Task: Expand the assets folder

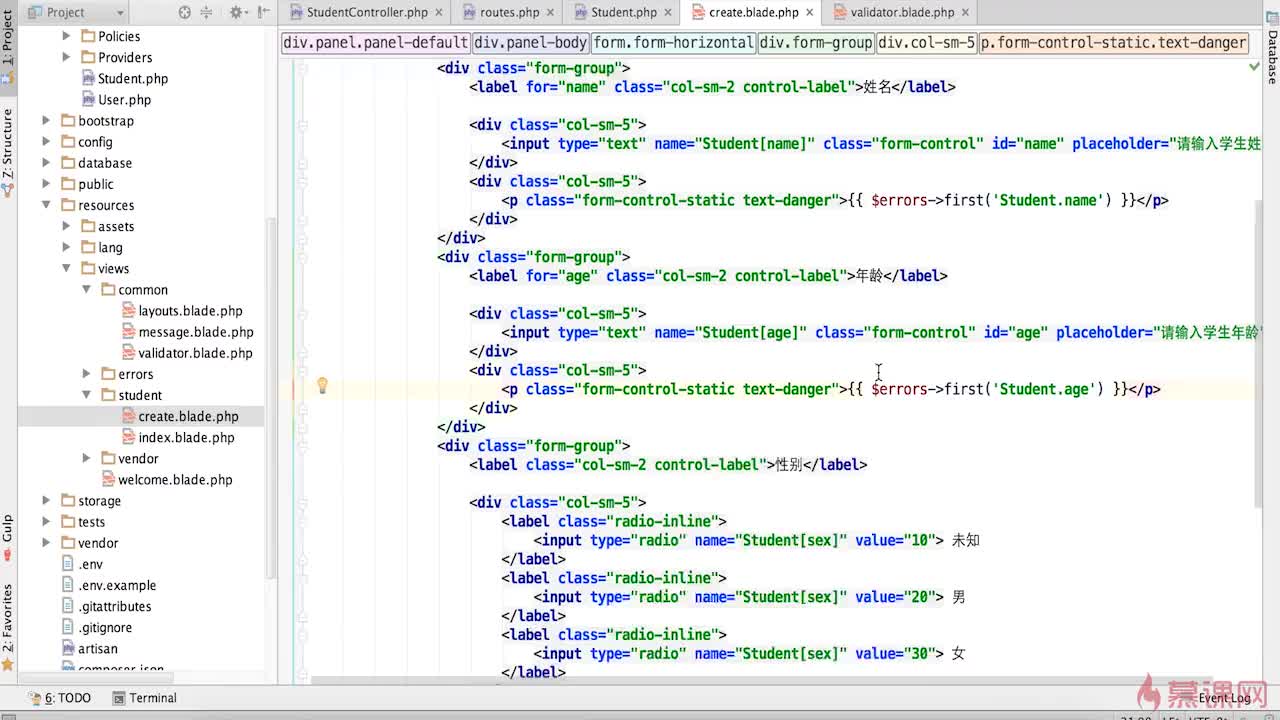Action: pos(66,226)
